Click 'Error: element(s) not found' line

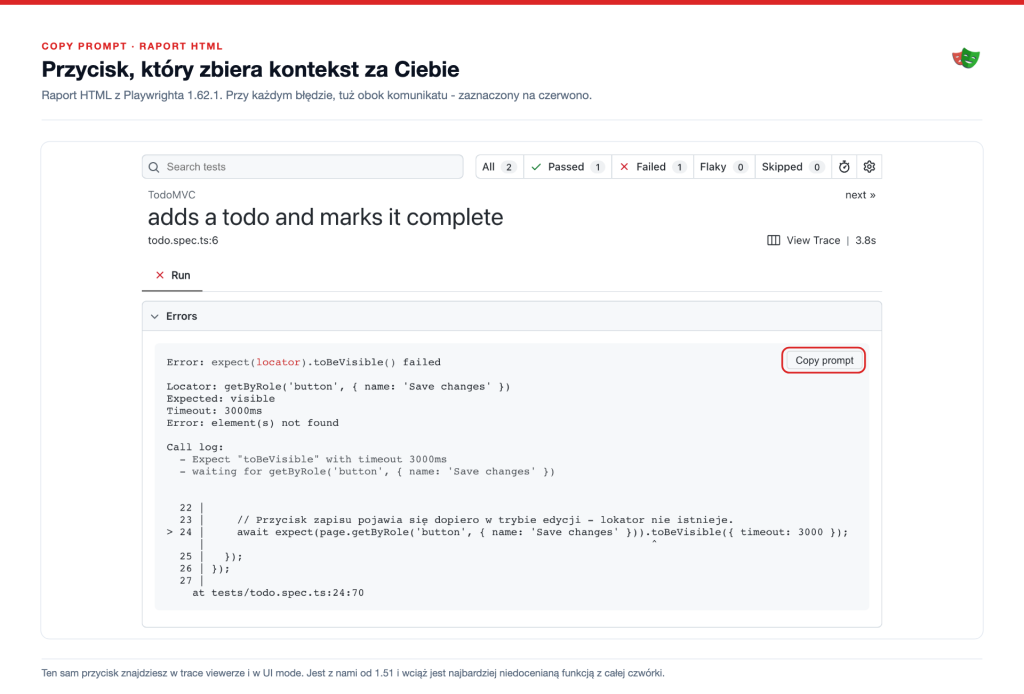click(253, 423)
